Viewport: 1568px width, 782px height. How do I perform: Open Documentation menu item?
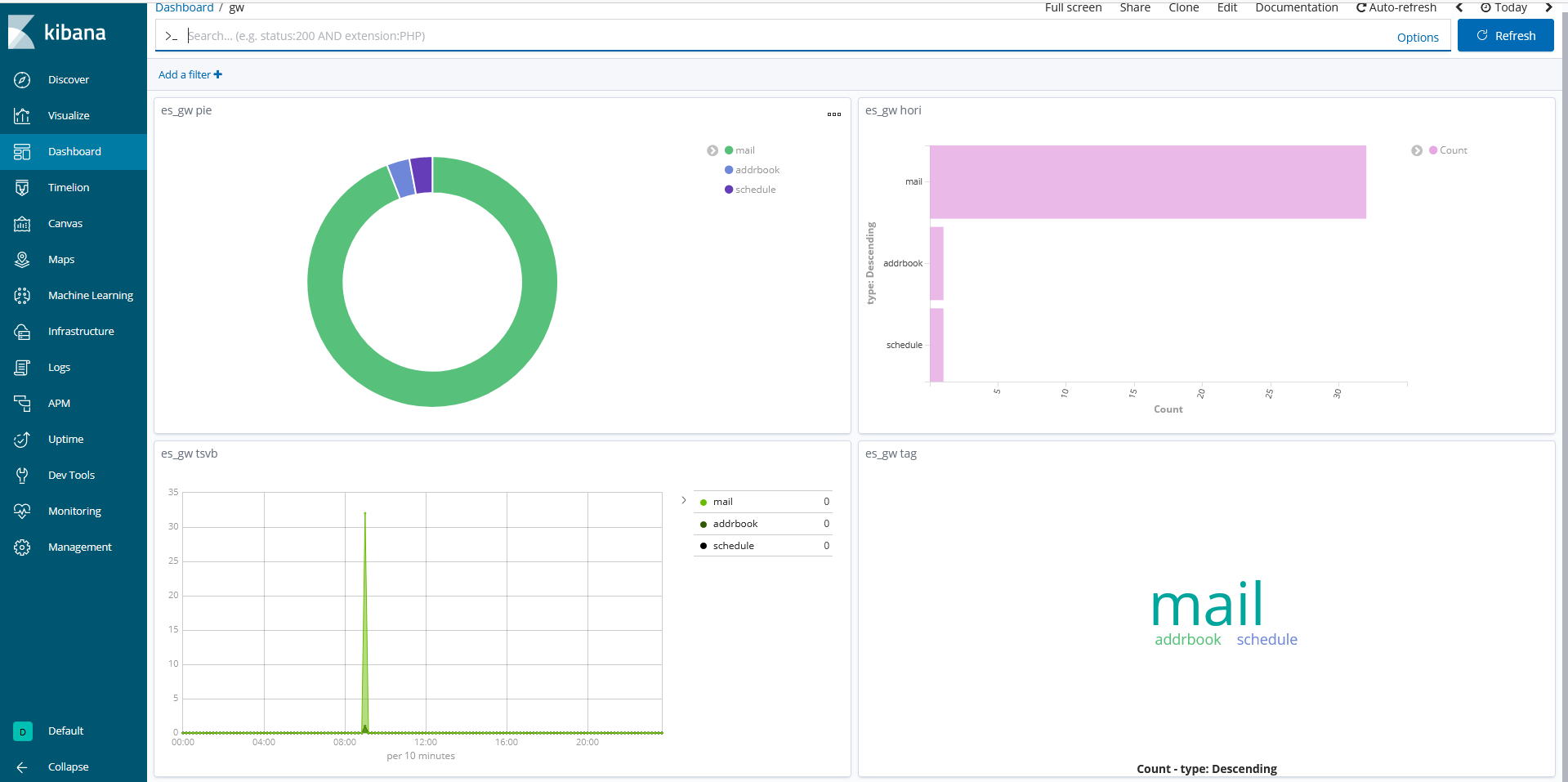1297,7
